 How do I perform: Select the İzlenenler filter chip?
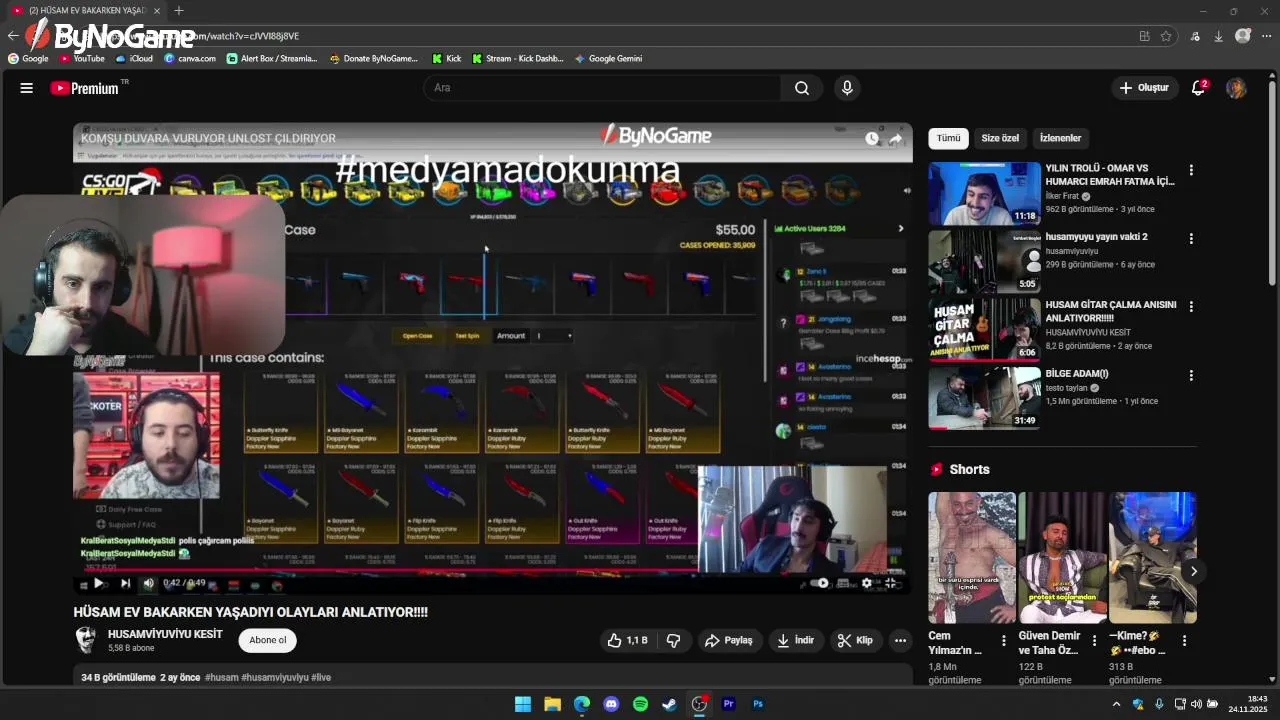[x=1061, y=138]
